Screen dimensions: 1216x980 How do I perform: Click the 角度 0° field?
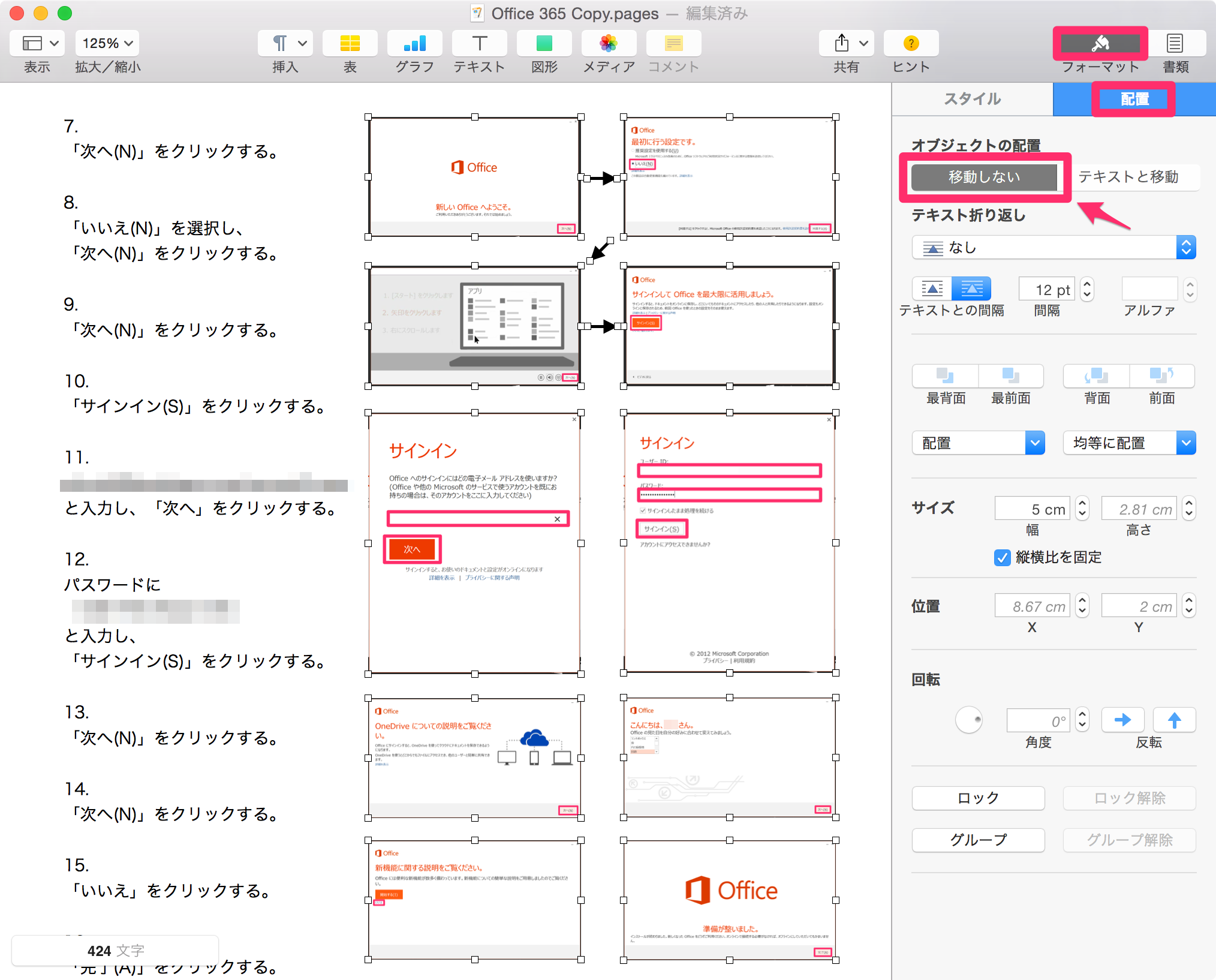coord(1039,720)
